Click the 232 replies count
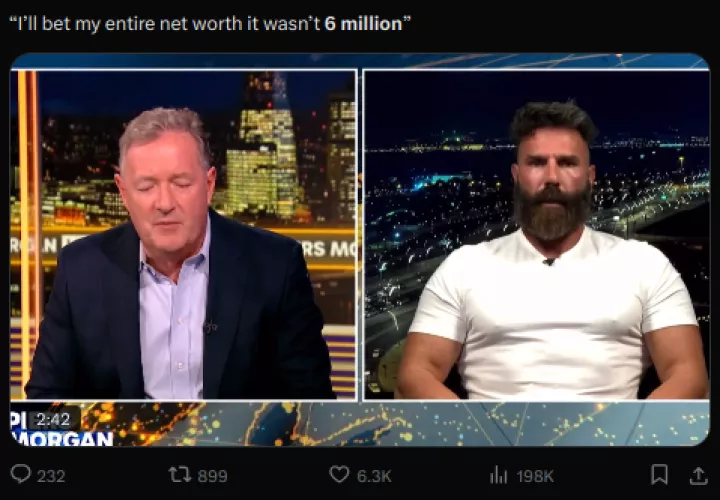 pos(51,476)
